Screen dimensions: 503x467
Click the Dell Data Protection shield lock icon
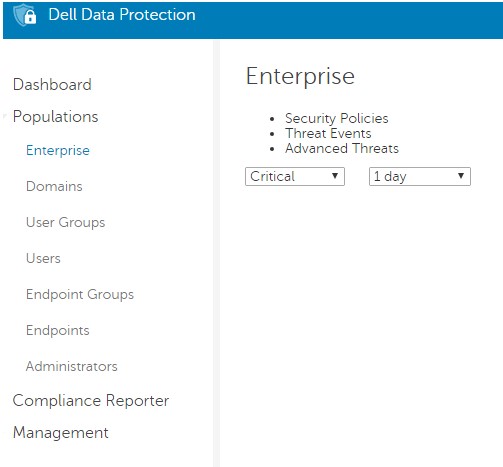click(25, 15)
